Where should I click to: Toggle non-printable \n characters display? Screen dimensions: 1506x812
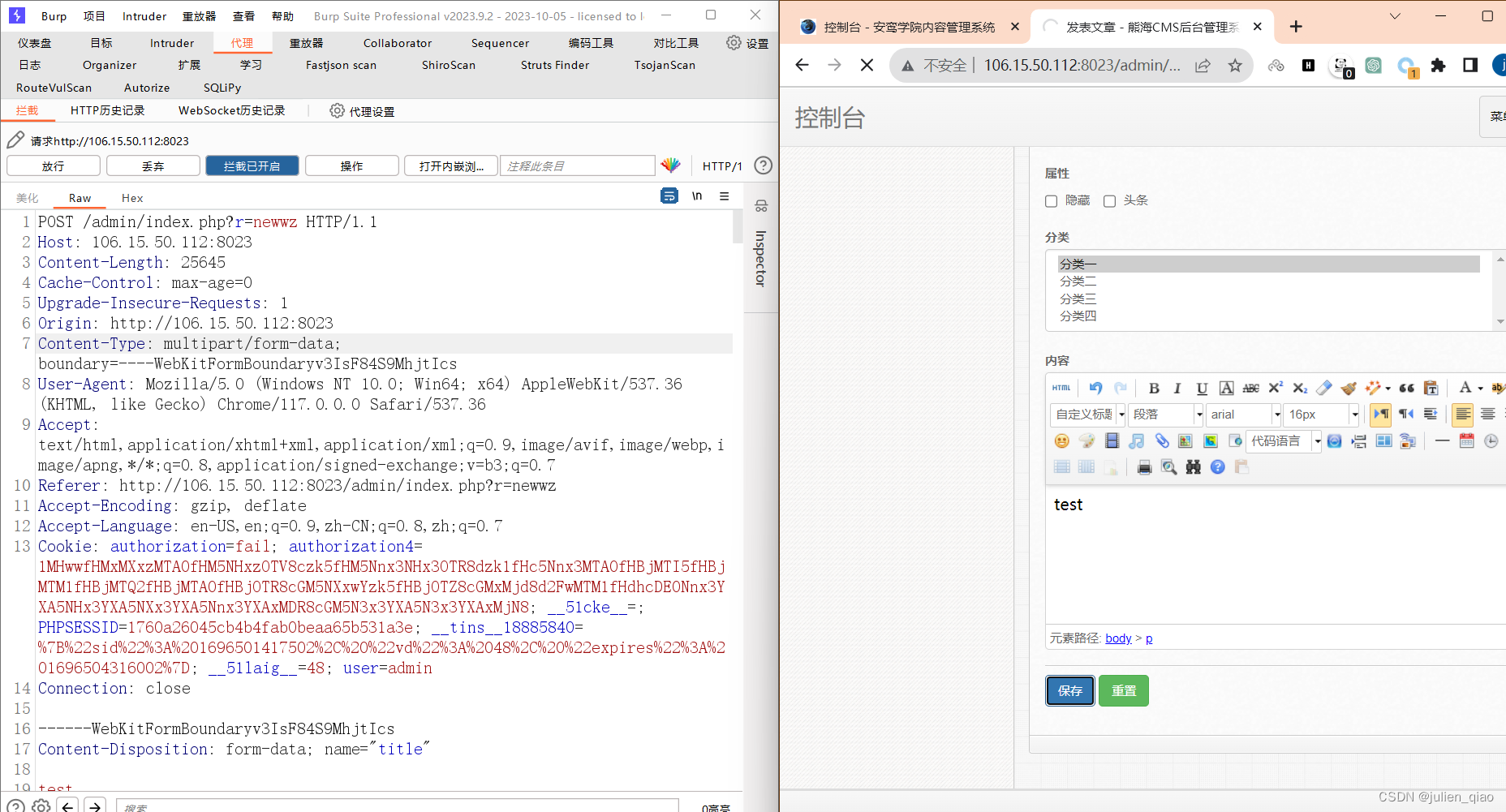697,195
